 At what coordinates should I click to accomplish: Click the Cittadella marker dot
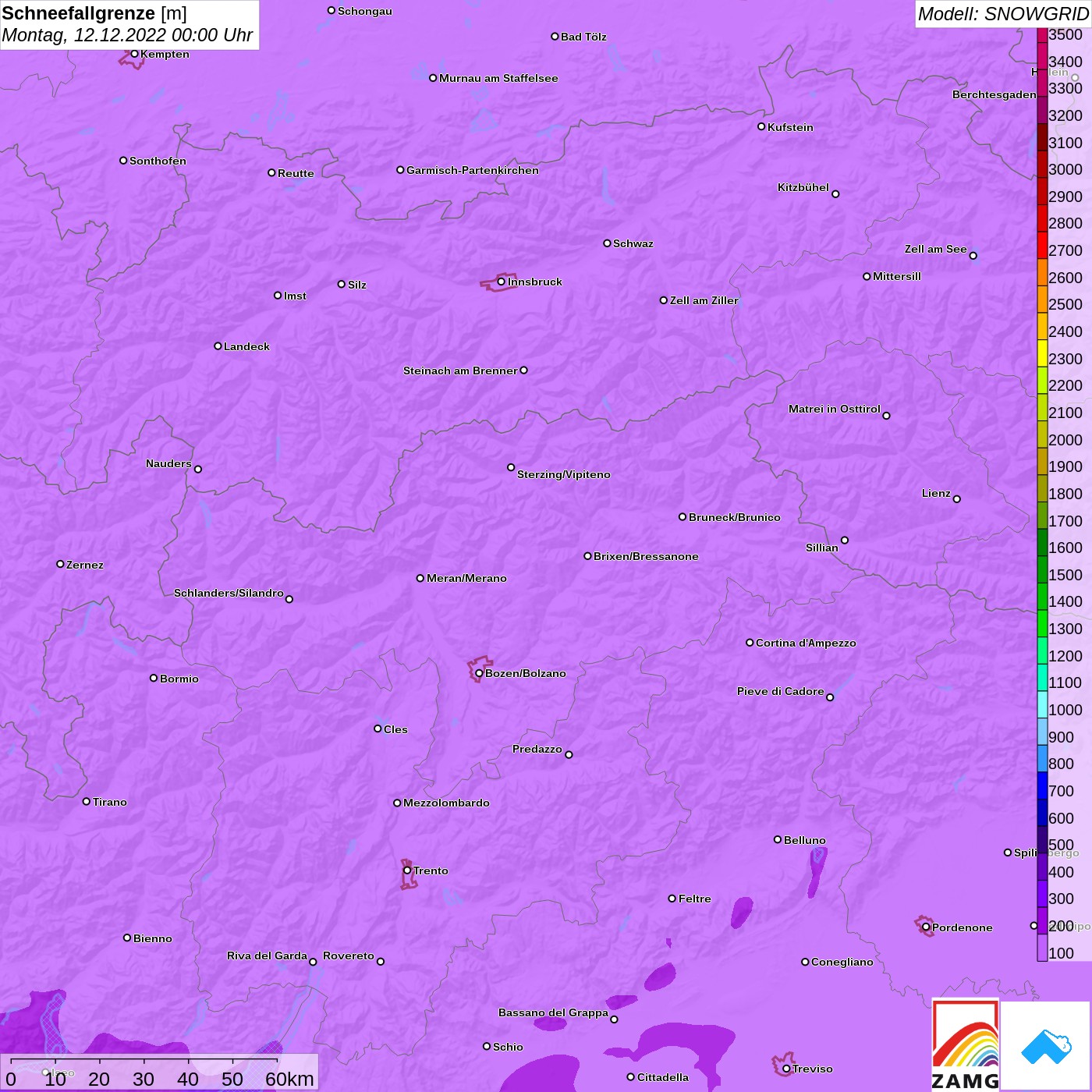[x=631, y=1077]
